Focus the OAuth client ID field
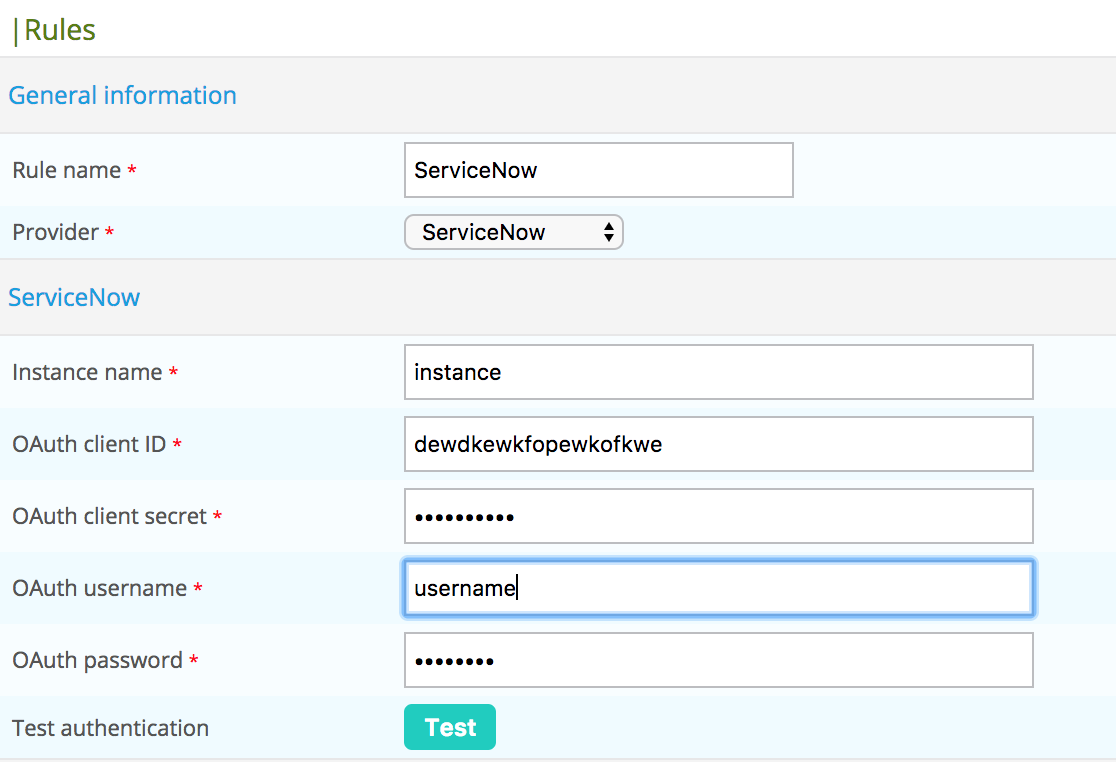1116x762 pixels. [x=719, y=444]
